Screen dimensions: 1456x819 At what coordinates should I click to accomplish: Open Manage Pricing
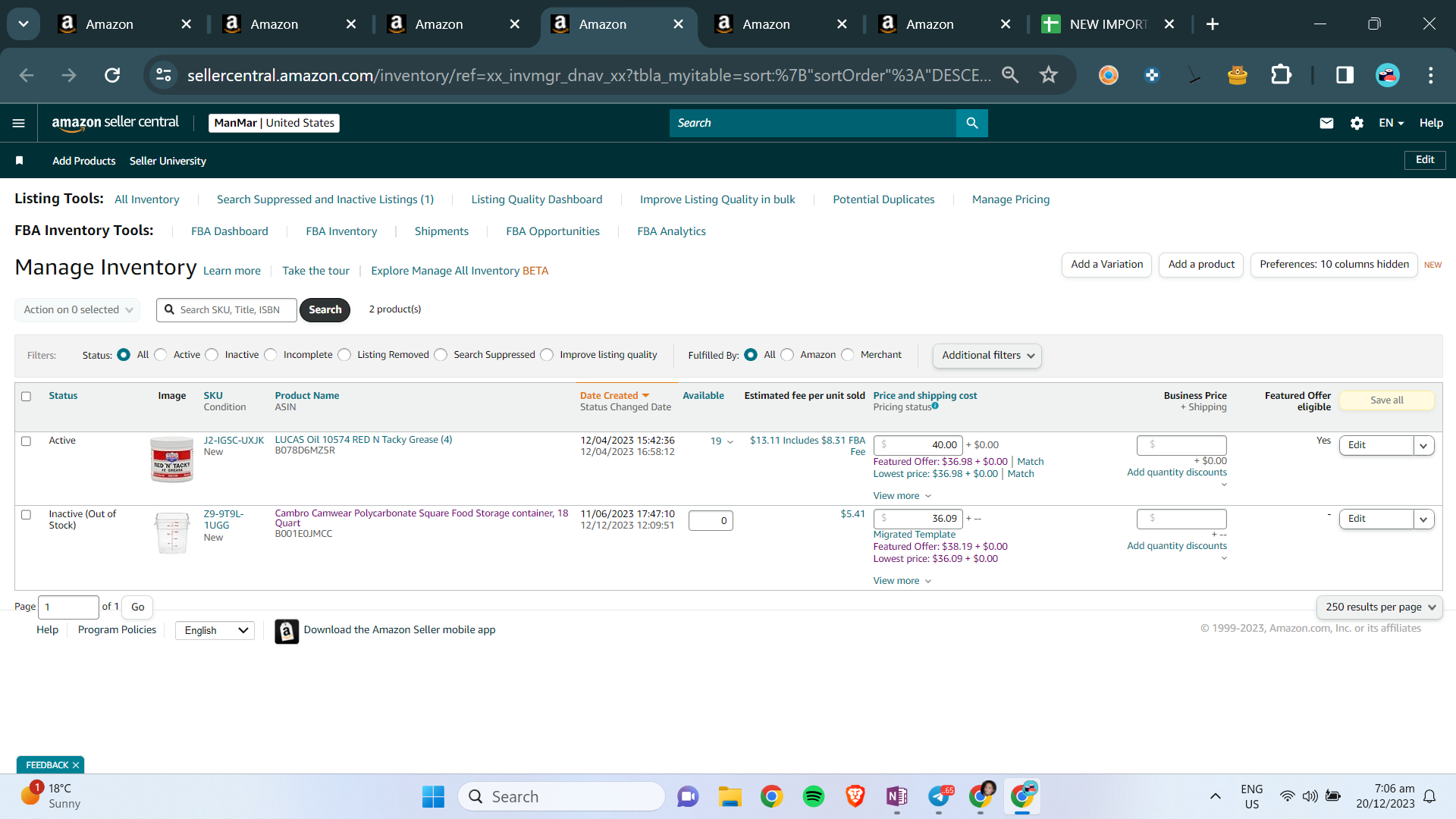(x=1011, y=199)
